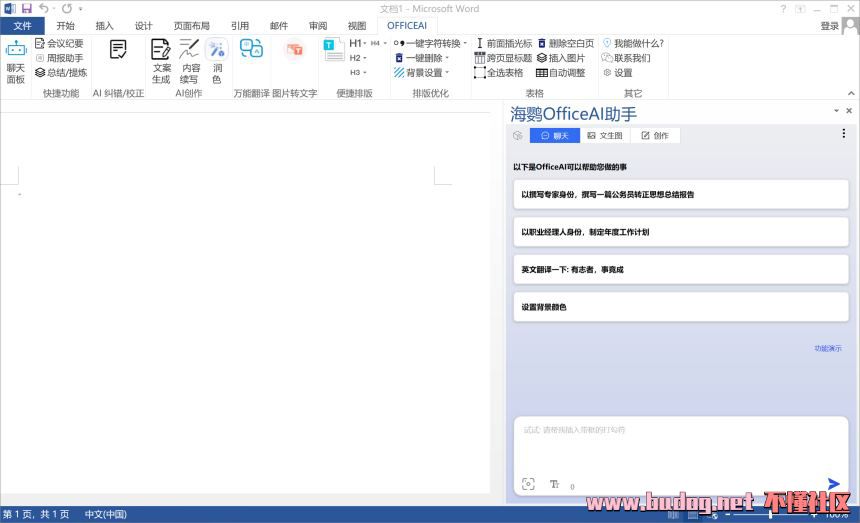Viewport: 860px width, 523px height.
Task: Click the screenshot capture icon in chat input
Action: coord(528,484)
